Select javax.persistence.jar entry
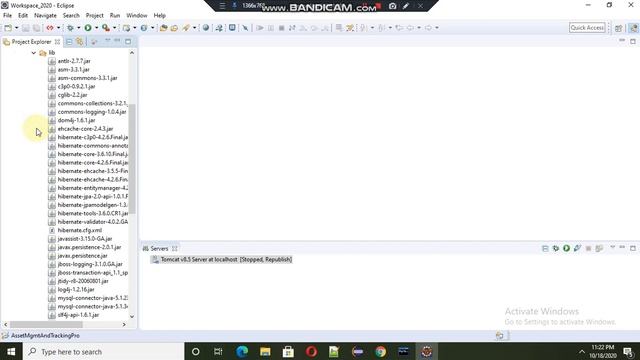 82,256
